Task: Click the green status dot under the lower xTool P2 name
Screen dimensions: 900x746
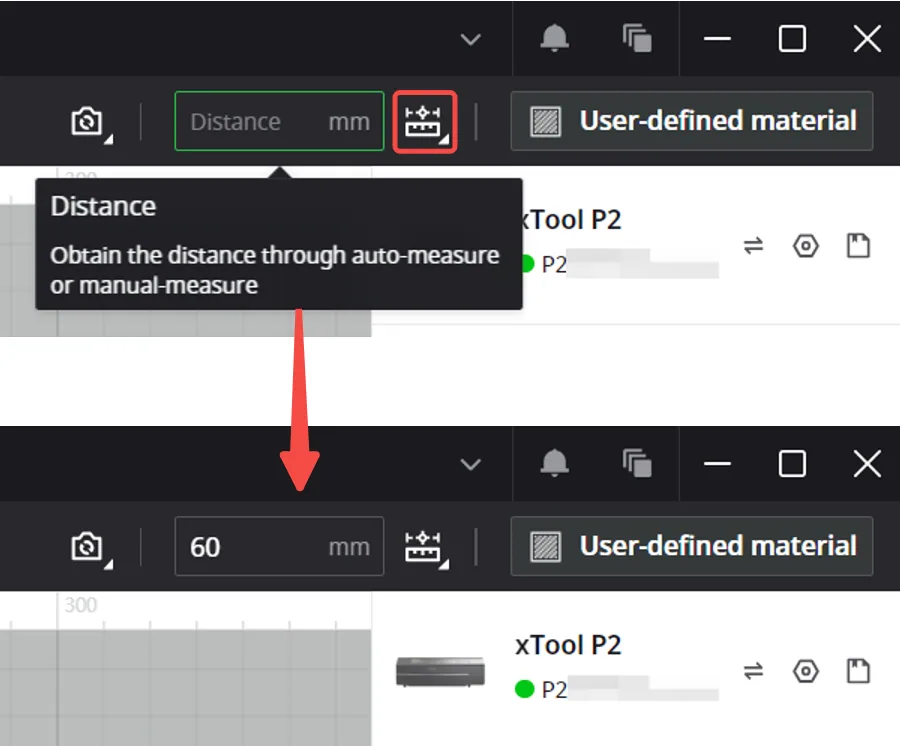Action: click(x=524, y=689)
